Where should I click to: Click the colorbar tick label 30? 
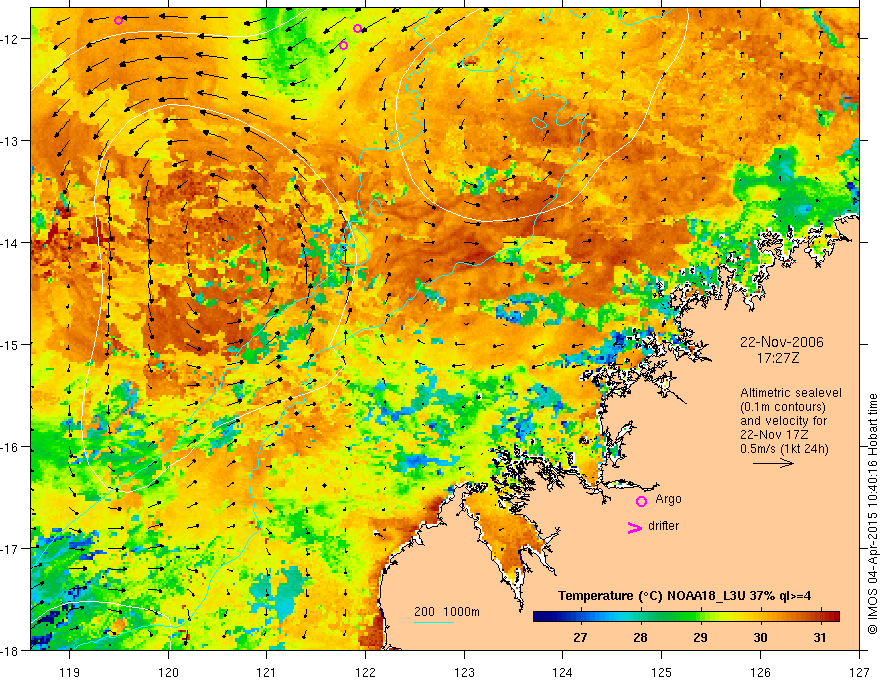tap(760, 638)
